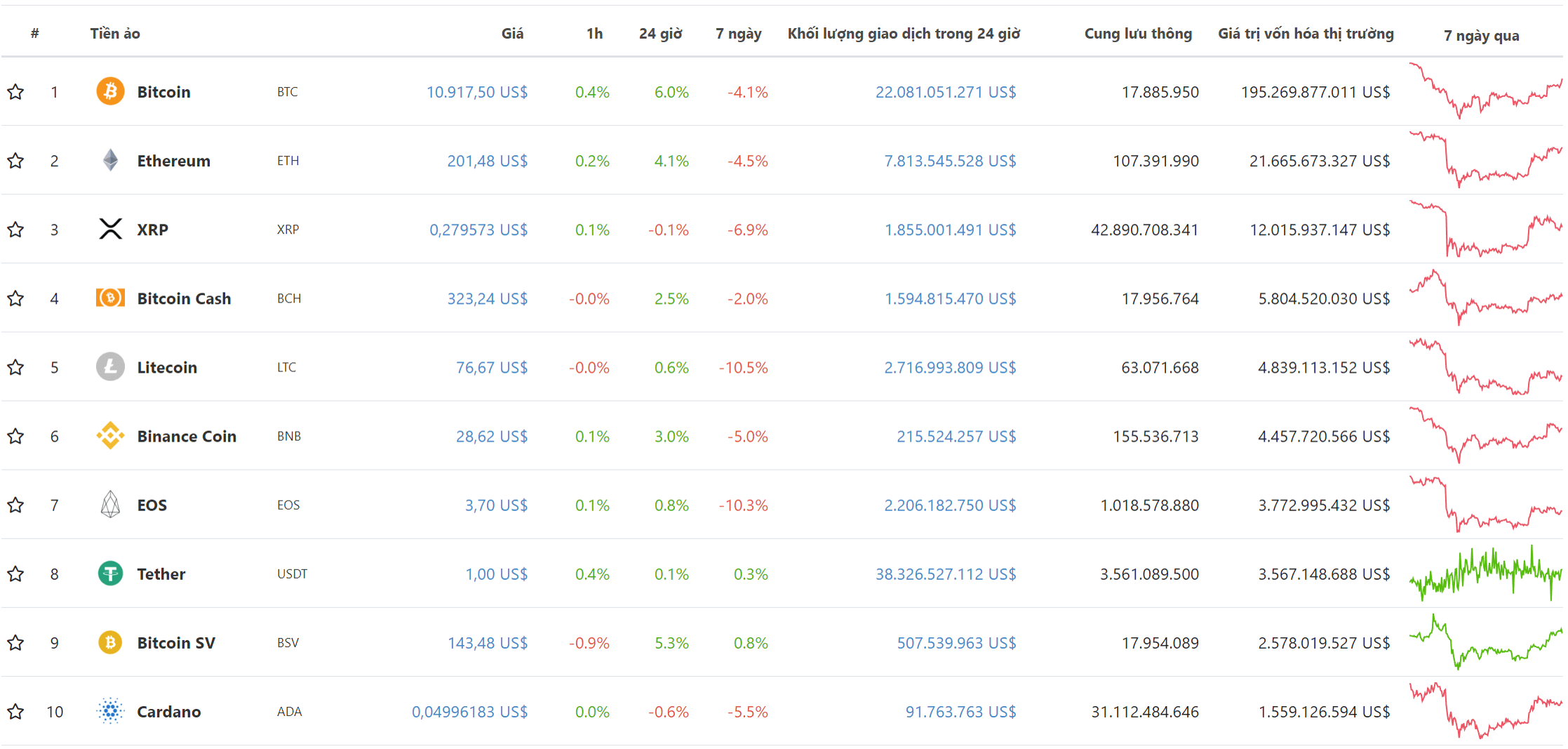Sort by 'Giá trị vốn hóa thị trường'
This screenshot has width=1568, height=749.
click(1306, 33)
